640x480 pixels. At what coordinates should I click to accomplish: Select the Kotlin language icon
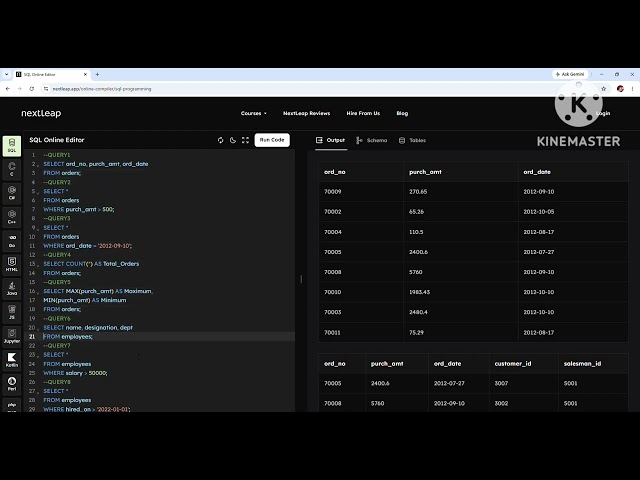(x=12, y=360)
